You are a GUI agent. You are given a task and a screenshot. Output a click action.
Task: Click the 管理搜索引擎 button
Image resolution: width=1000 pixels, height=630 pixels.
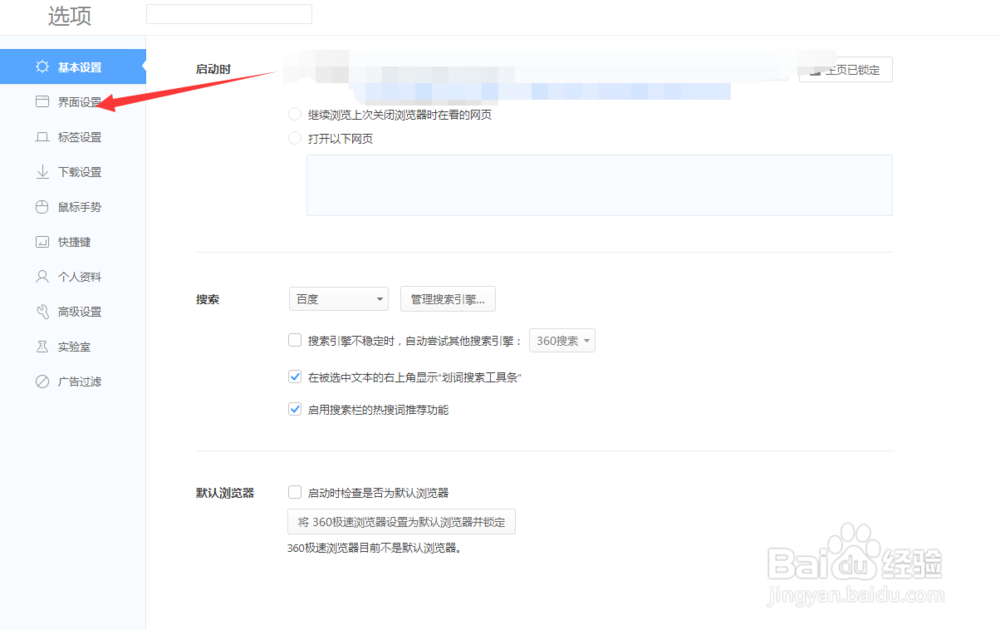[447, 298]
